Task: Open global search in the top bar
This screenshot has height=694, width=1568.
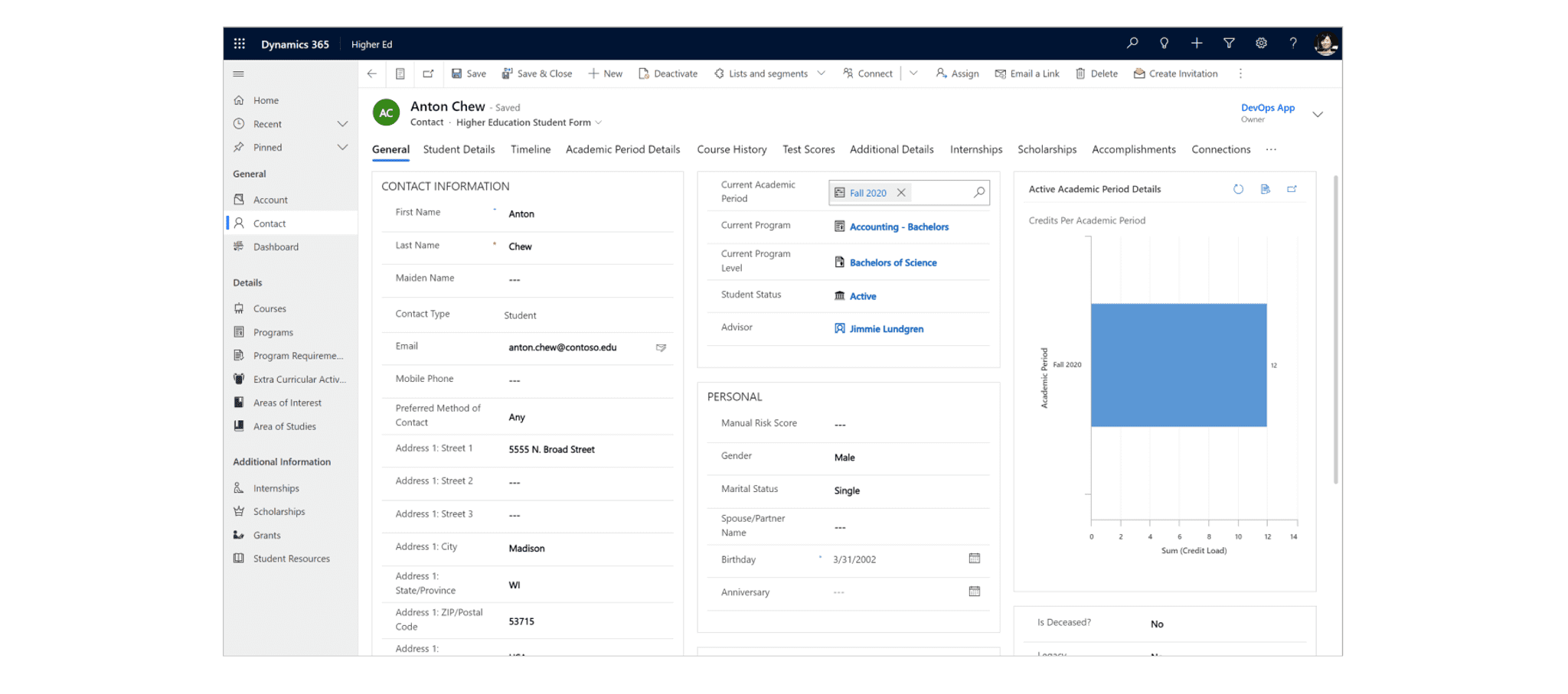Action: click(1132, 44)
